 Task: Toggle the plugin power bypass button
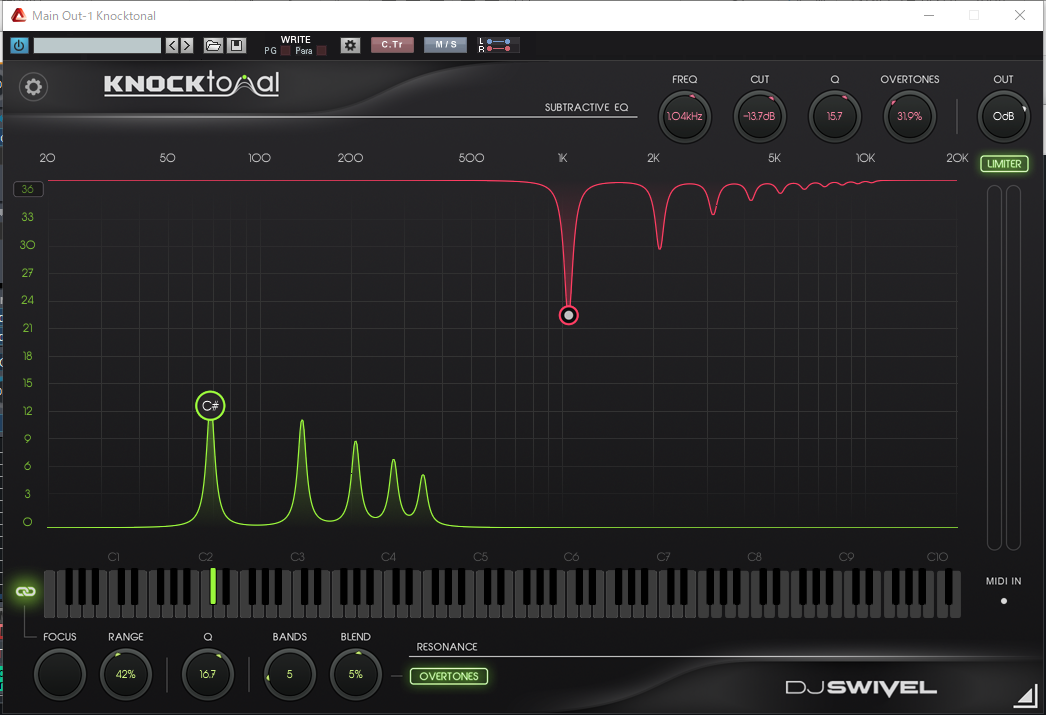click(x=19, y=45)
